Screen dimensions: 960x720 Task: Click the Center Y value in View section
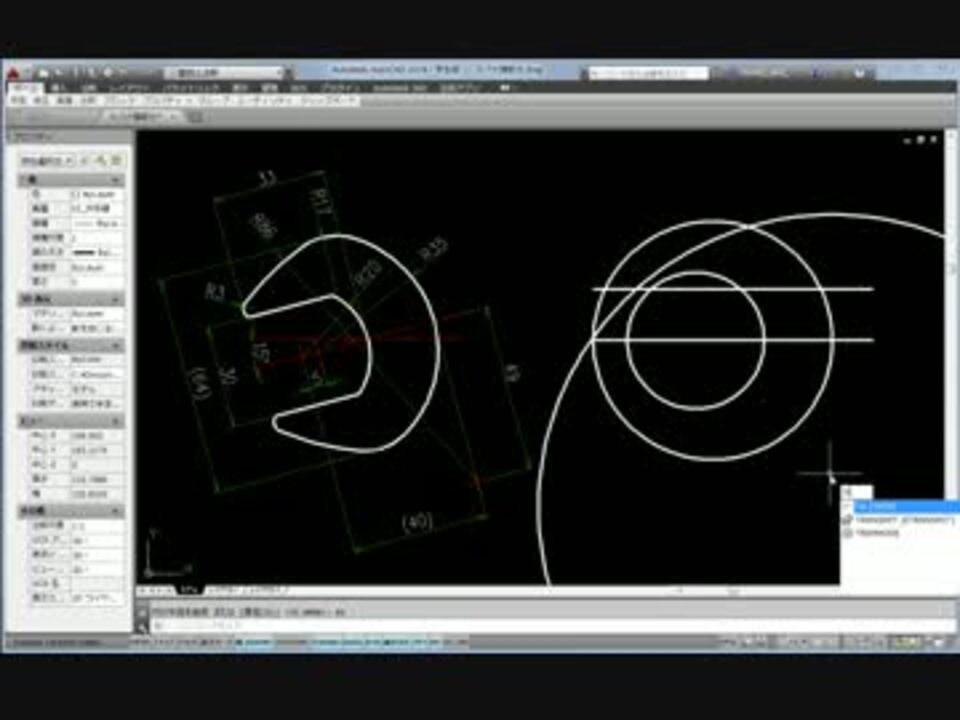(96, 451)
